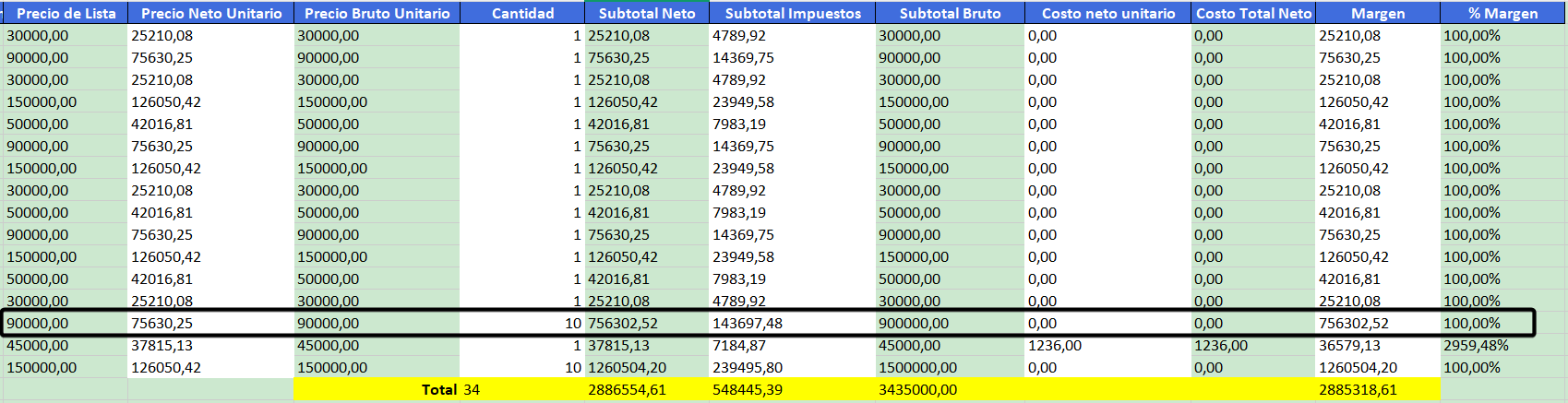Click the "Costo Total Neto" header cell
The width and height of the screenshot is (1568, 403).
(1253, 13)
